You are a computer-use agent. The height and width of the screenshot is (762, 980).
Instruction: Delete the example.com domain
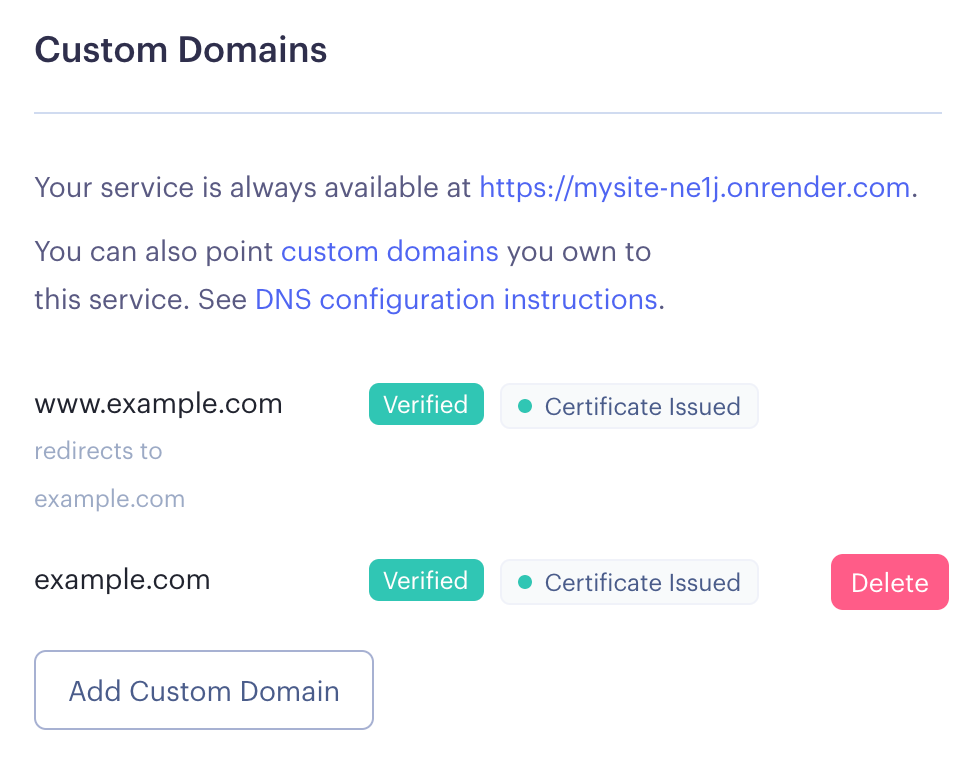tap(889, 582)
